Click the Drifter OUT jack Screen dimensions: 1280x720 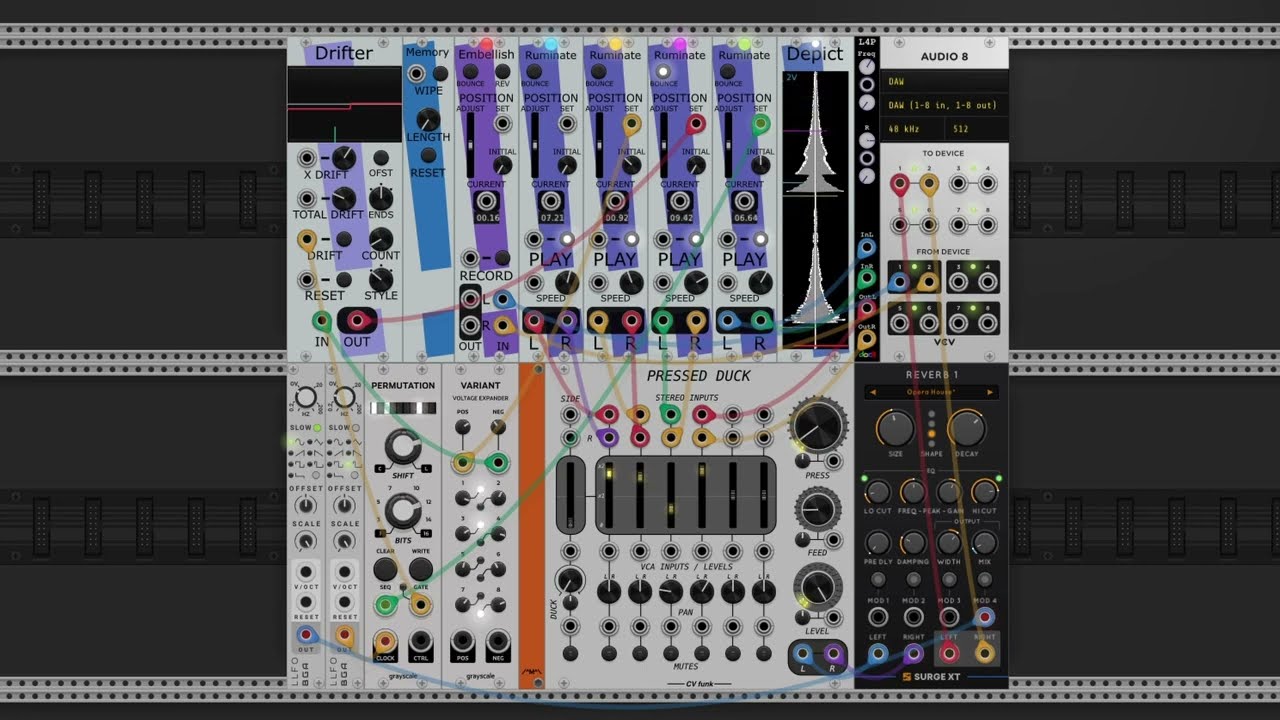pyautogui.click(x=357, y=321)
